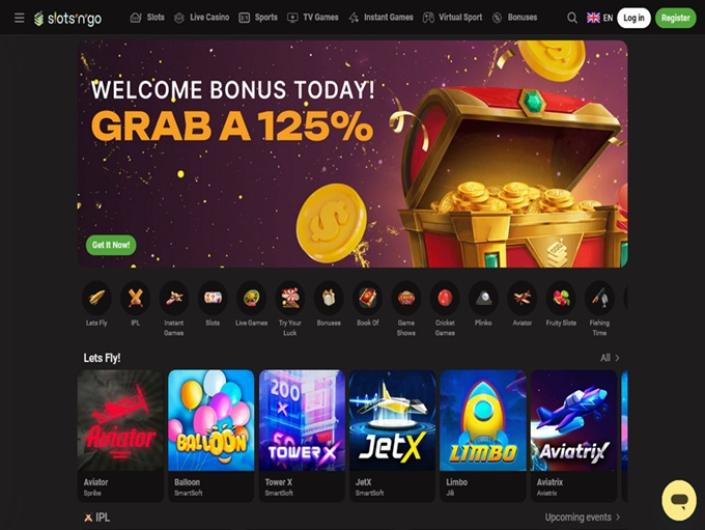Screen dimensions: 705x530
Task: Select the Fruity Slots category icon
Action: tap(561, 297)
